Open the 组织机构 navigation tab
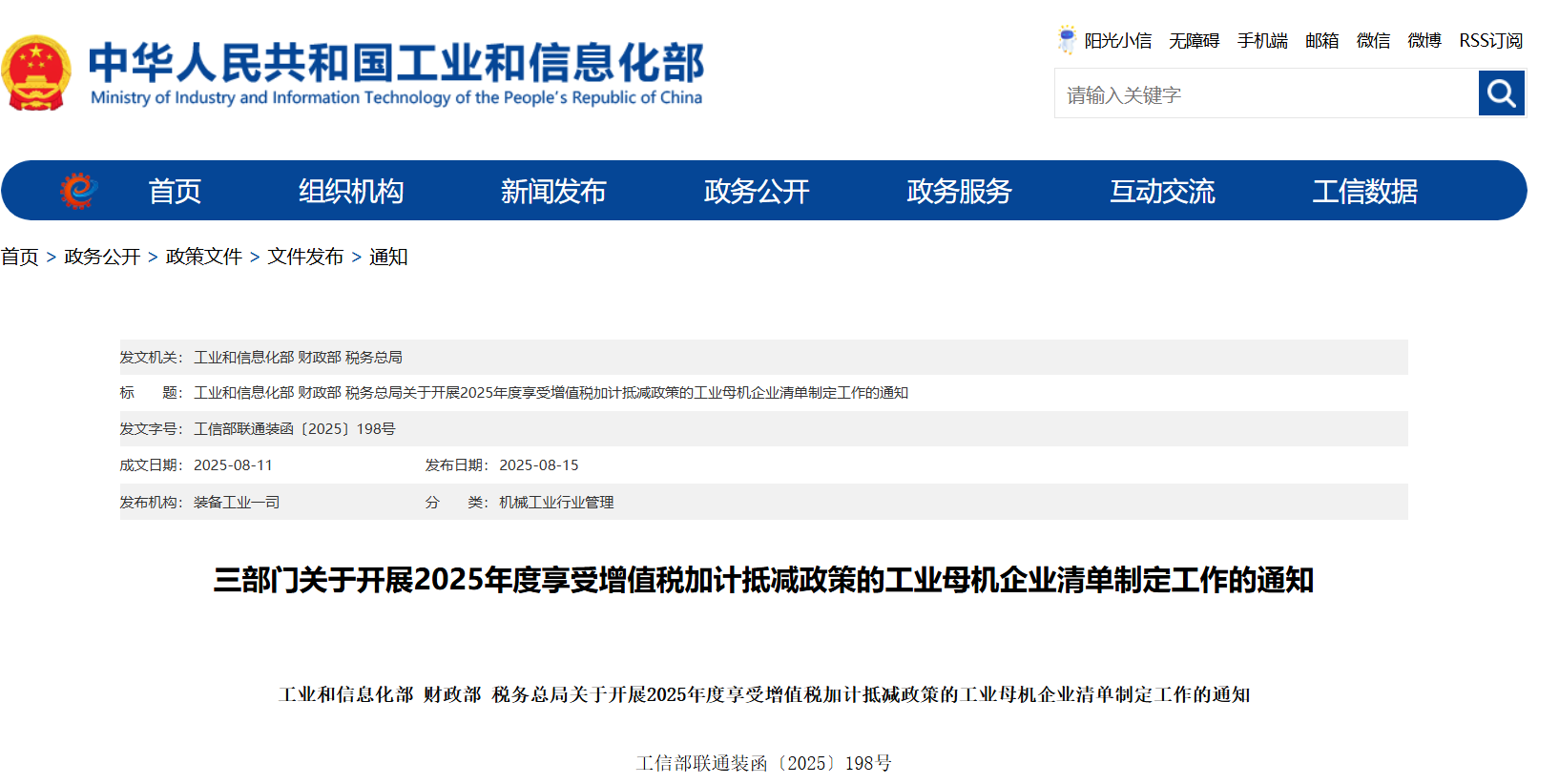Image resolution: width=1559 pixels, height=784 pixels. click(351, 192)
